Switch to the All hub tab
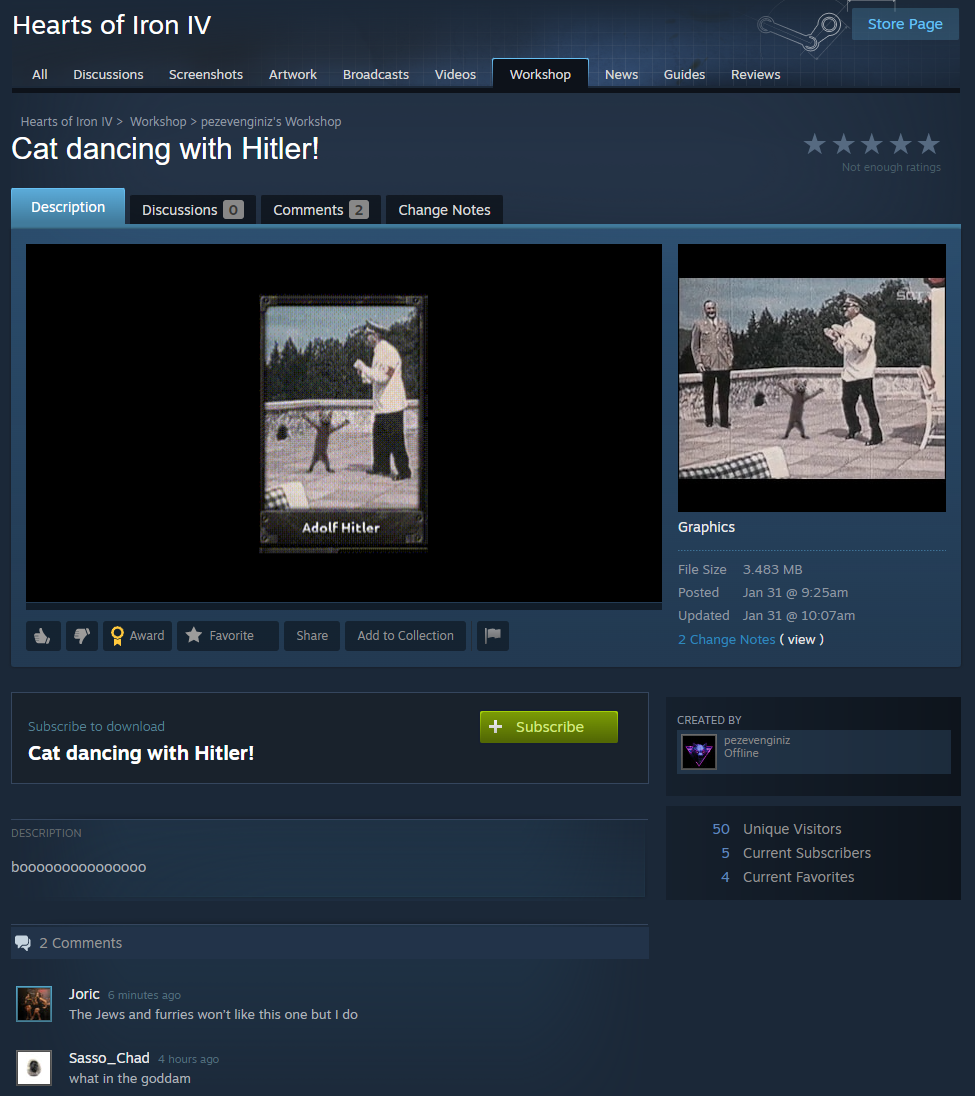Image resolution: width=975 pixels, height=1096 pixels. pos(40,74)
